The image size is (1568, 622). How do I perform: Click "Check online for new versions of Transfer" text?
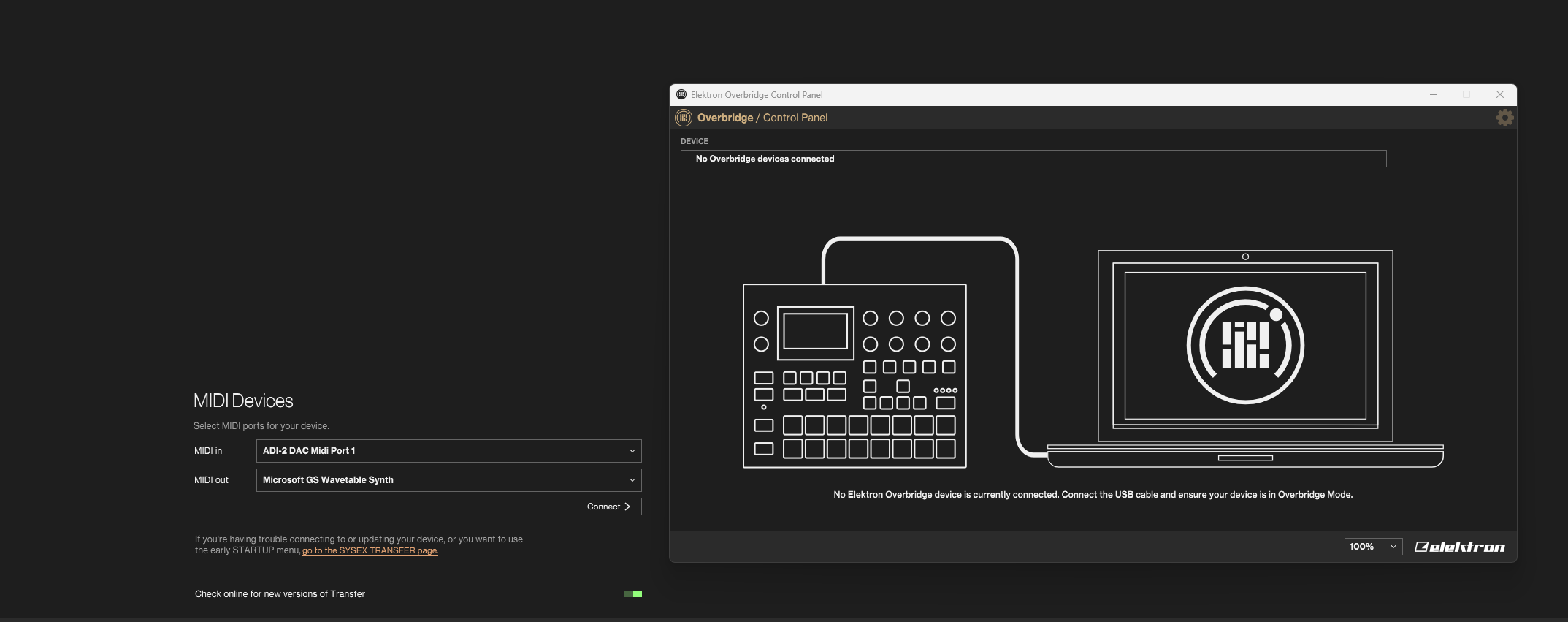(x=280, y=594)
